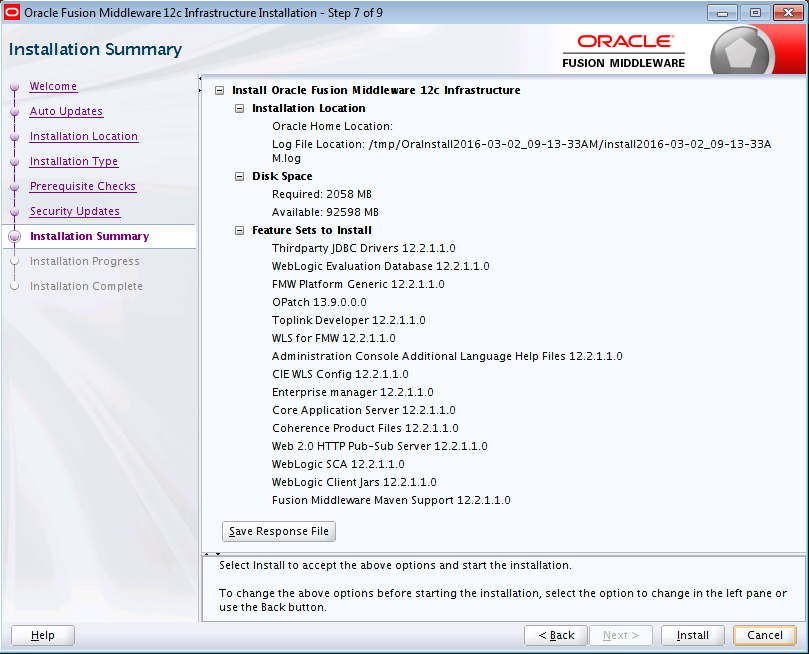Screen dimensions: 809x654
Task: Open Help for the installer
Action: (43, 635)
